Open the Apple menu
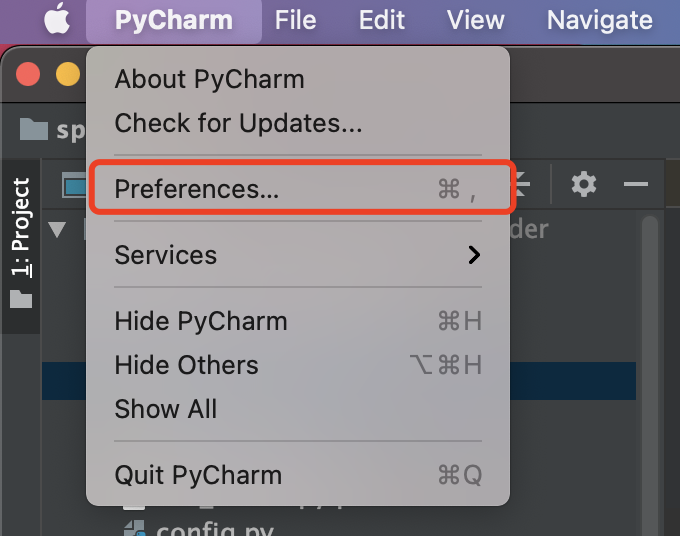Image resolution: width=680 pixels, height=536 pixels. point(57,18)
